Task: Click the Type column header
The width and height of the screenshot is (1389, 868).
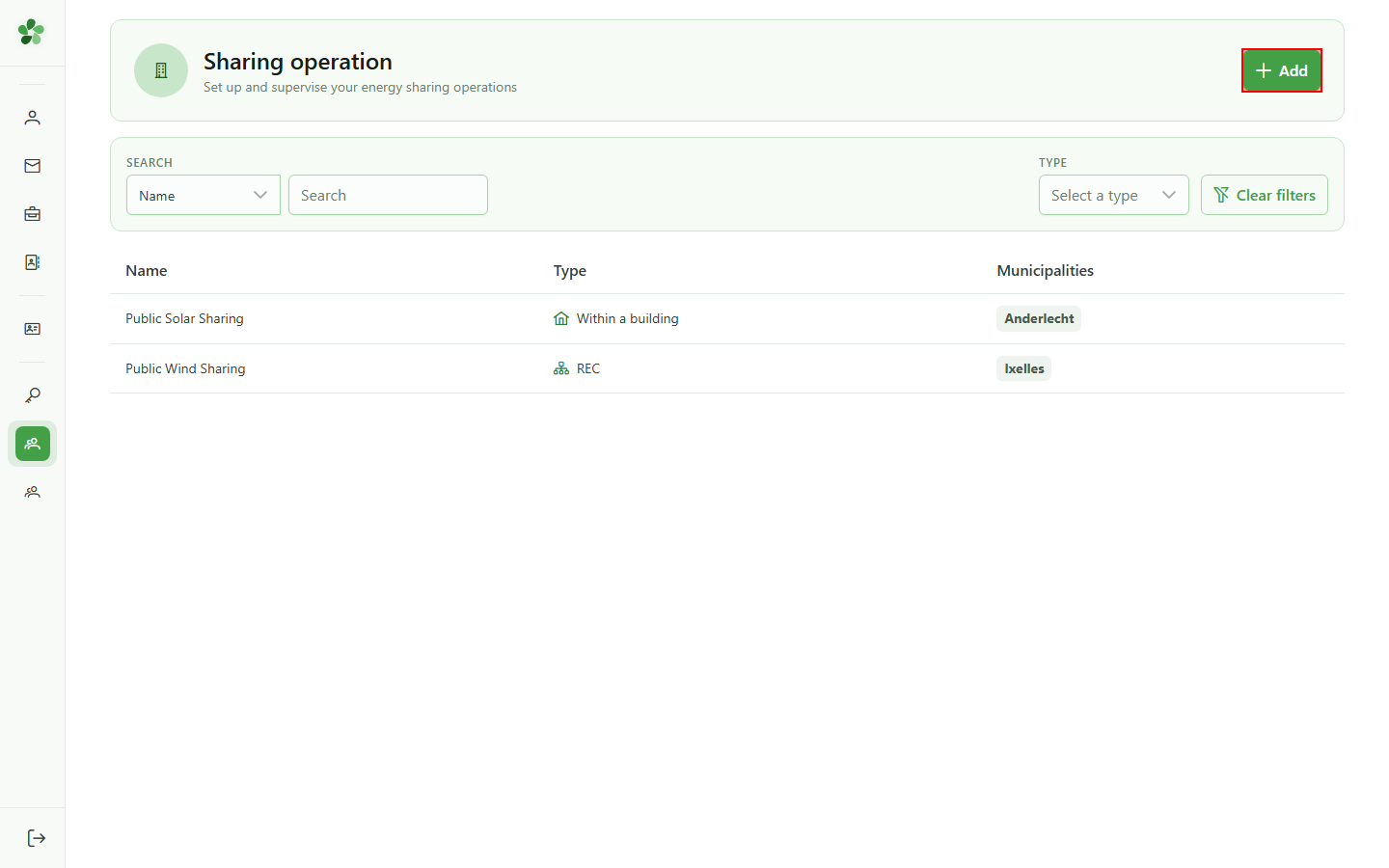Action: [x=570, y=271]
